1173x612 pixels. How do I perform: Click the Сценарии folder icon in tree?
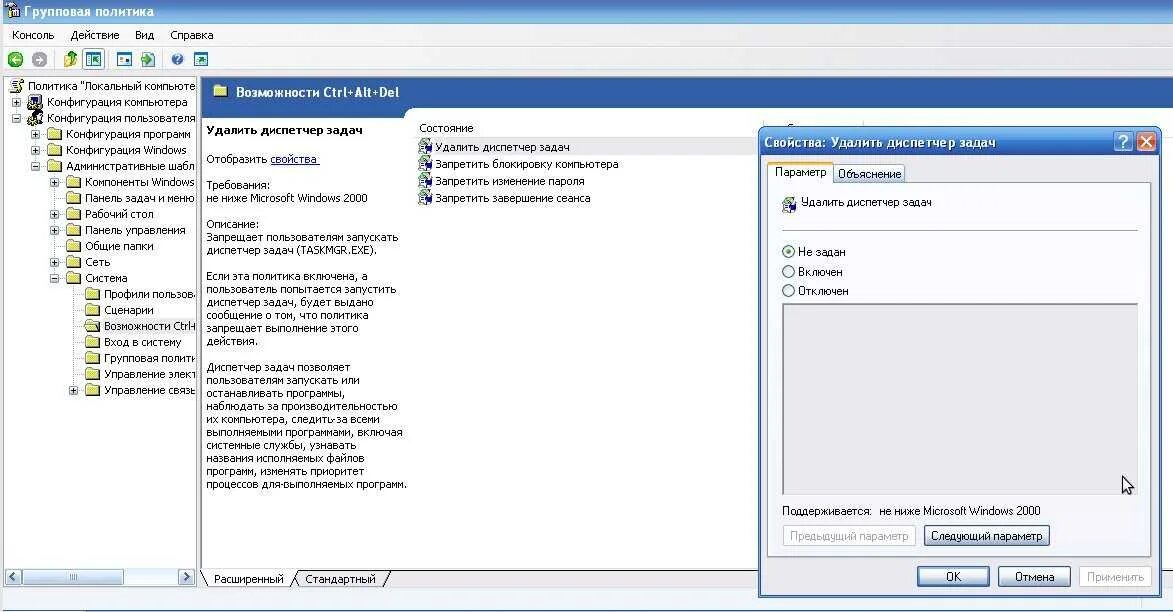[92, 310]
